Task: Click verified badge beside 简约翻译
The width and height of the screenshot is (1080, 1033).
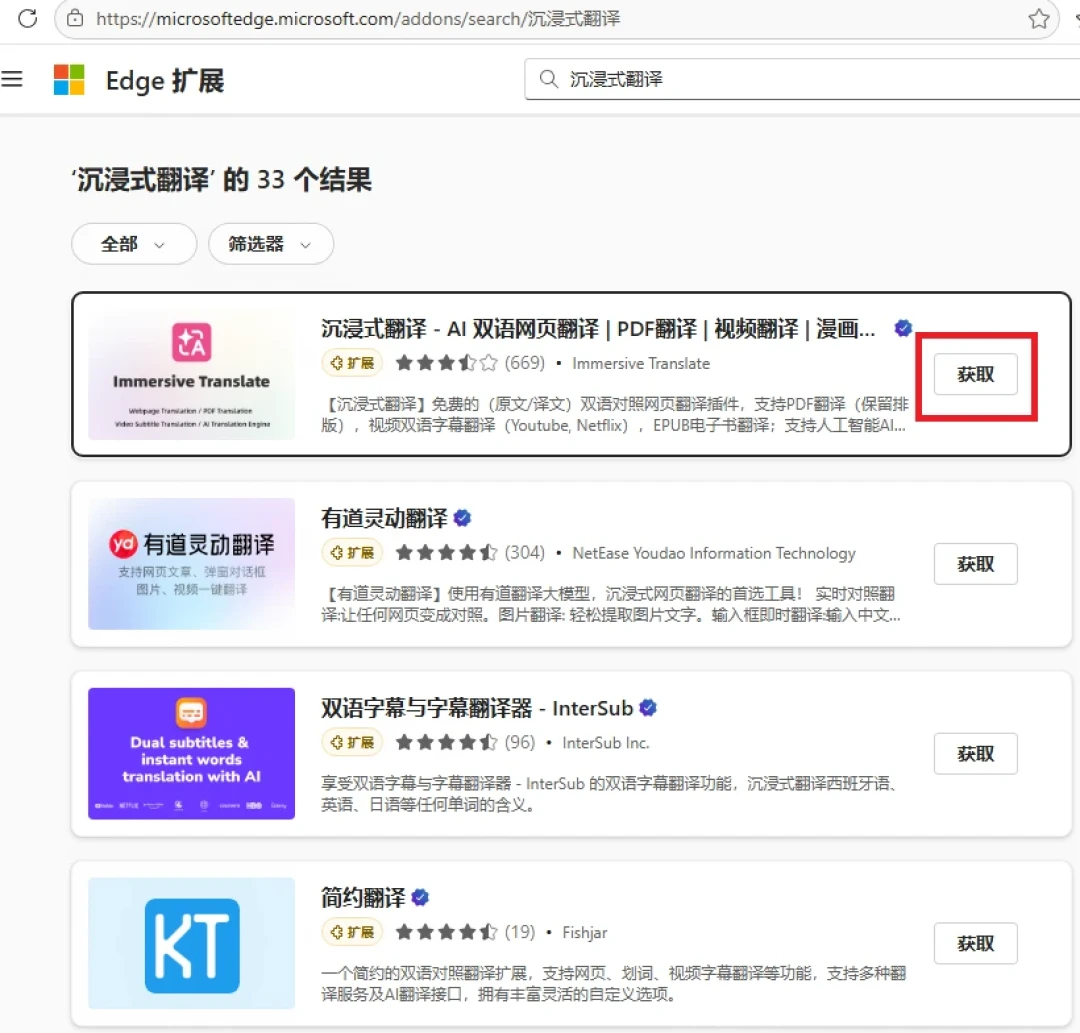Action: click(420, 897)
